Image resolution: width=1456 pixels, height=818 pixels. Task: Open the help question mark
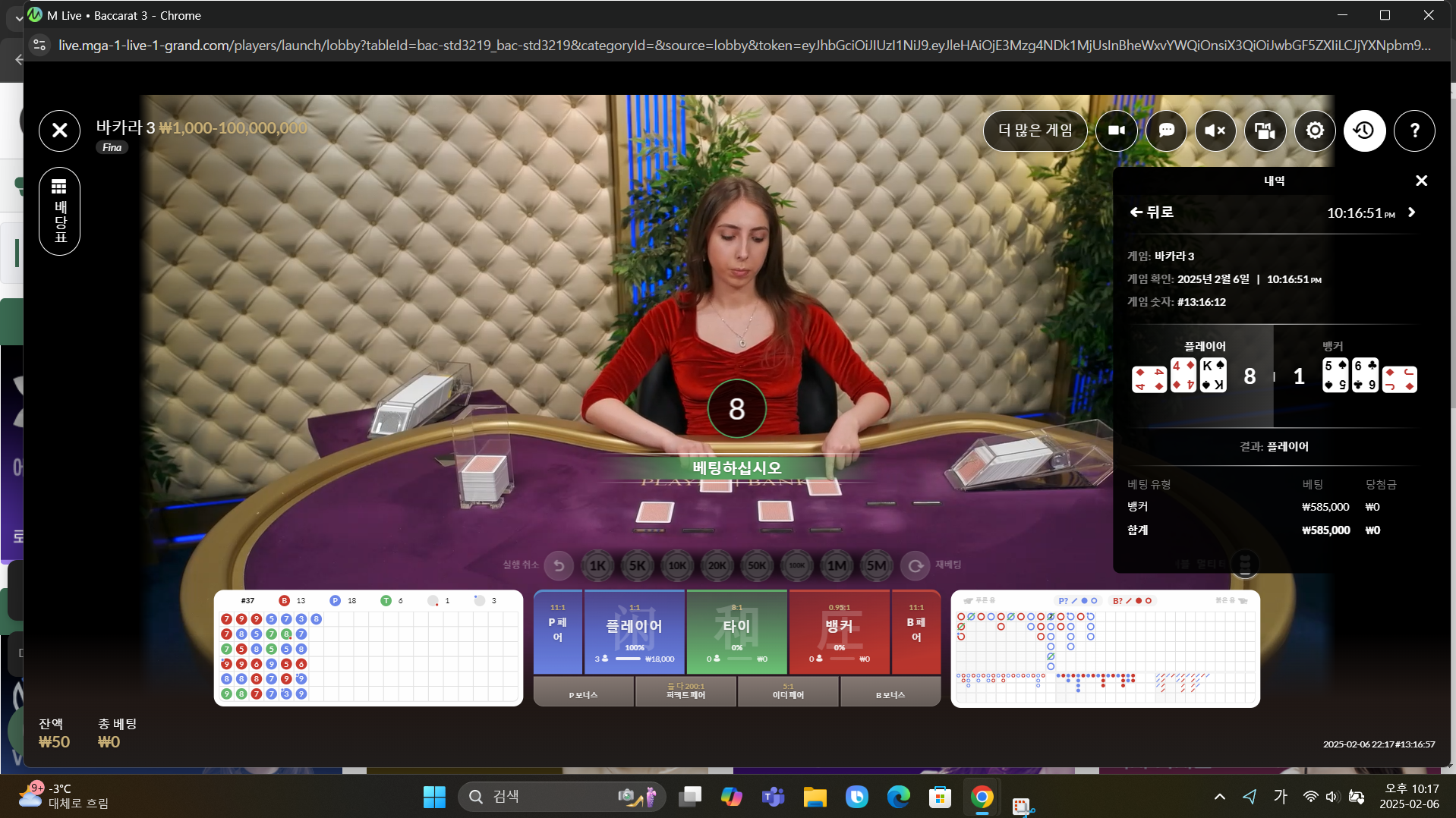tap(1414, 131)
